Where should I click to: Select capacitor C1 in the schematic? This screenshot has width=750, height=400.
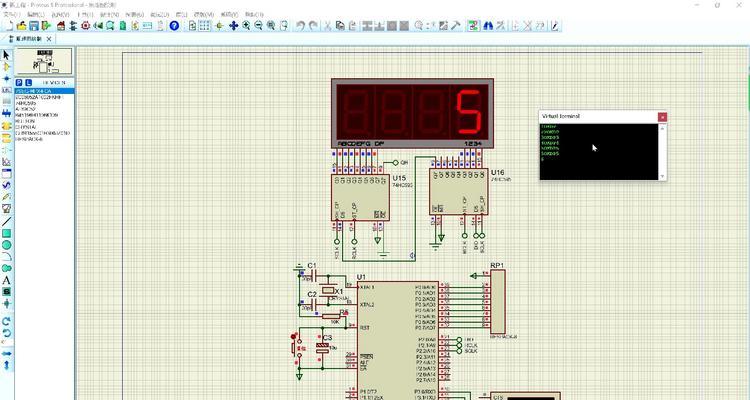coord(314,275)
